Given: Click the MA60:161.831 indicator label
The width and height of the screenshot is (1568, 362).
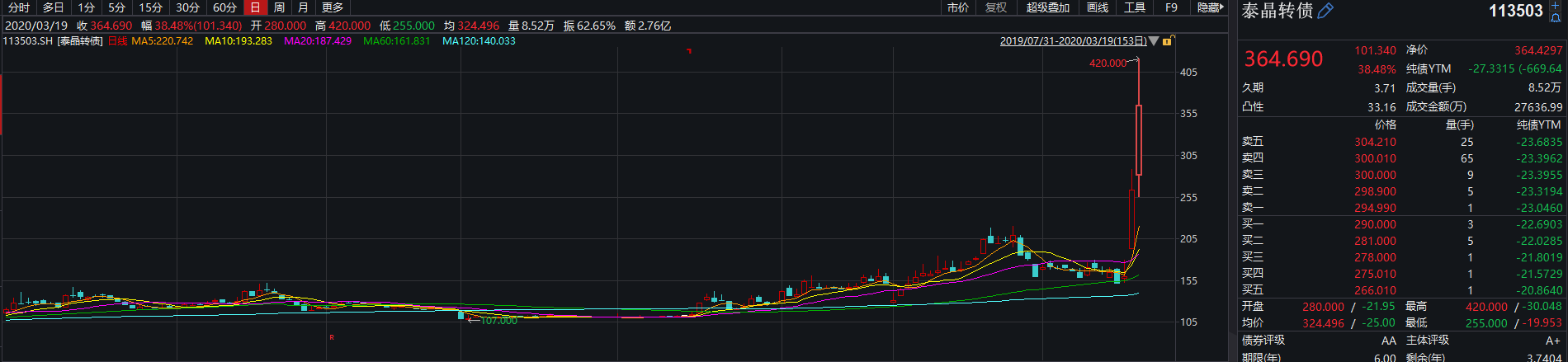Looking at the screenshot, I should click(x=397, y=40).
